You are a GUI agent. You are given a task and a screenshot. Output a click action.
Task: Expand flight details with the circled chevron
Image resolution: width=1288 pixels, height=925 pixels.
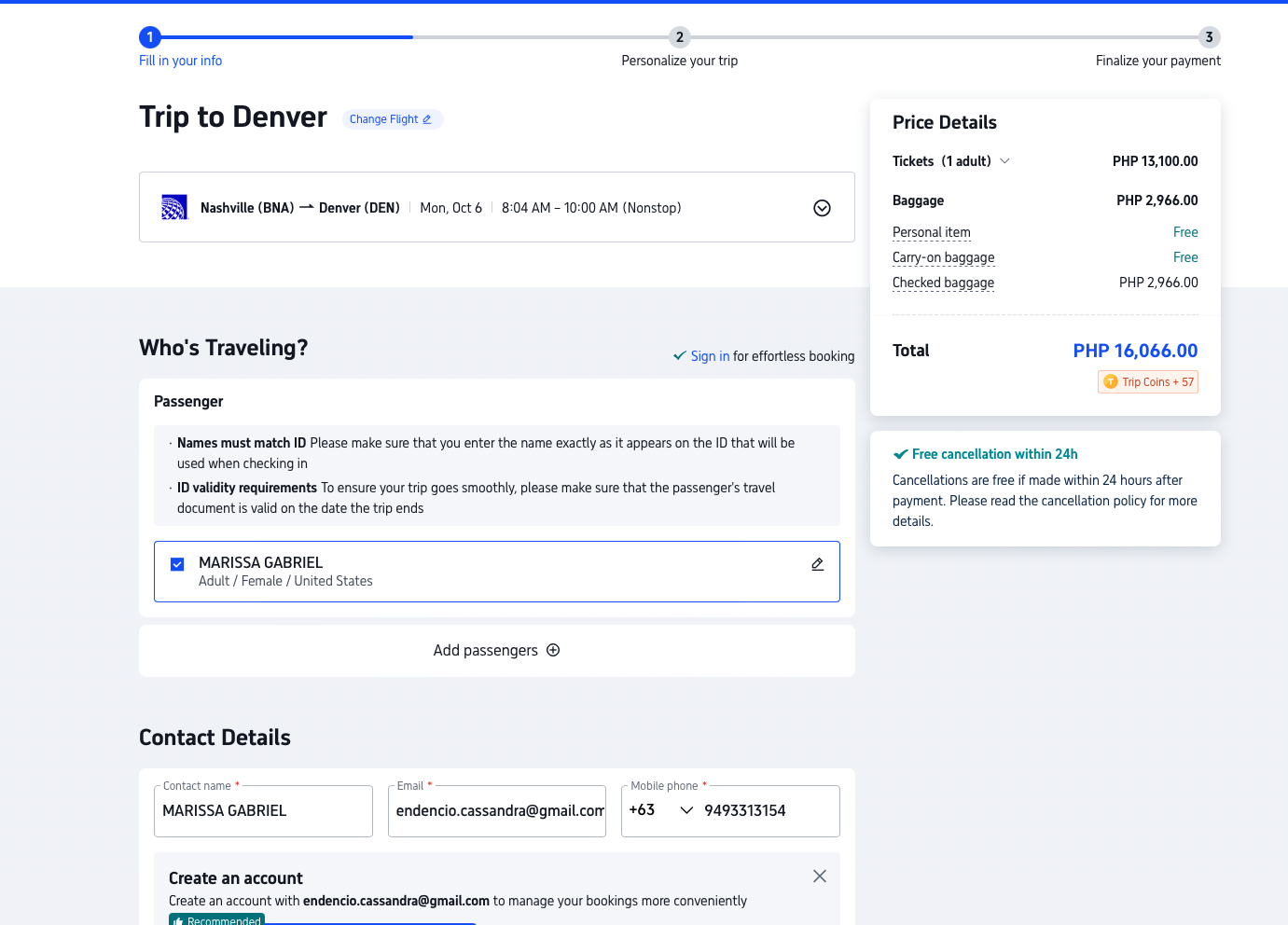[x=822, y=208]
